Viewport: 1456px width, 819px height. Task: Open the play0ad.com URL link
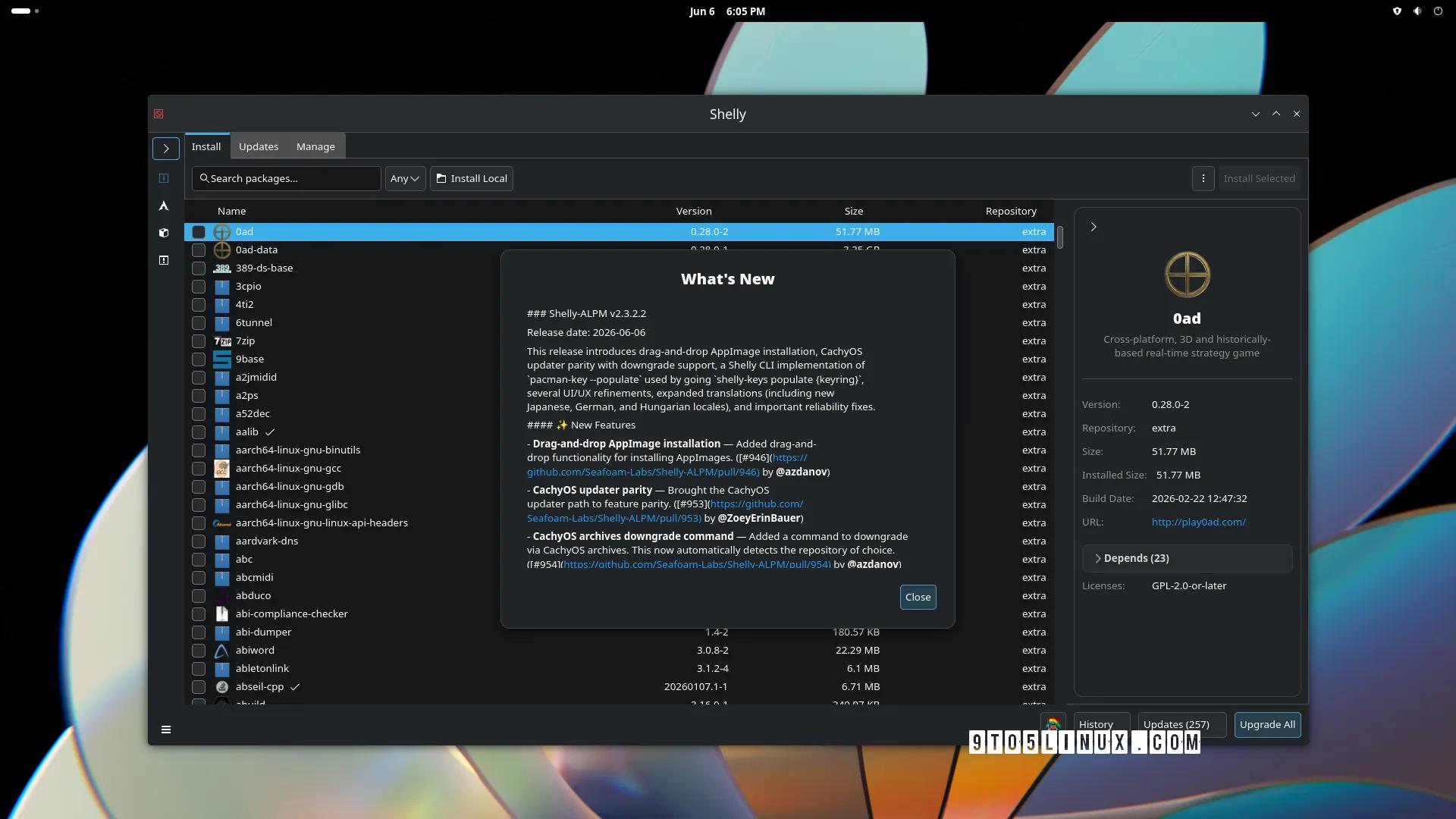click(x=1198, y=522)
